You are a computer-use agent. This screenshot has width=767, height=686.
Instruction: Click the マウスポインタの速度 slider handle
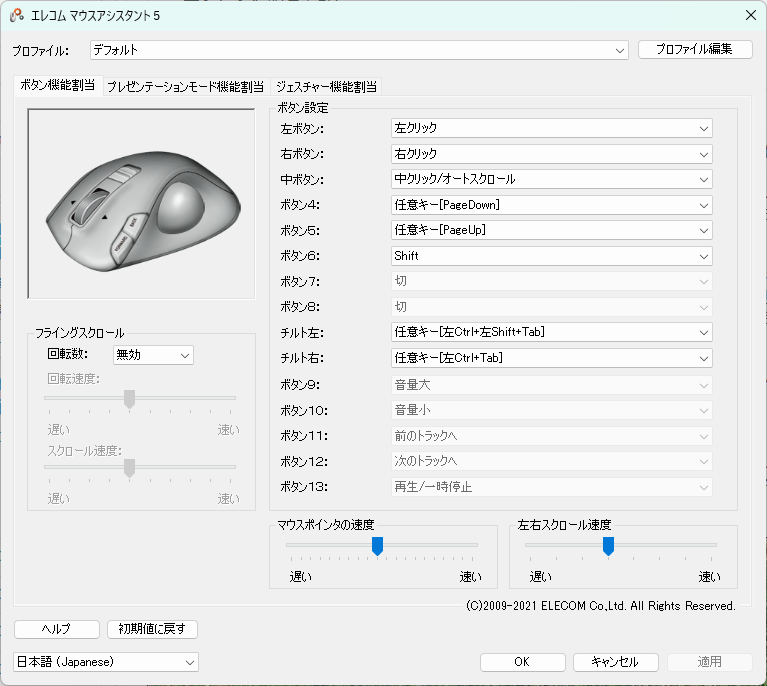[377, 546]
